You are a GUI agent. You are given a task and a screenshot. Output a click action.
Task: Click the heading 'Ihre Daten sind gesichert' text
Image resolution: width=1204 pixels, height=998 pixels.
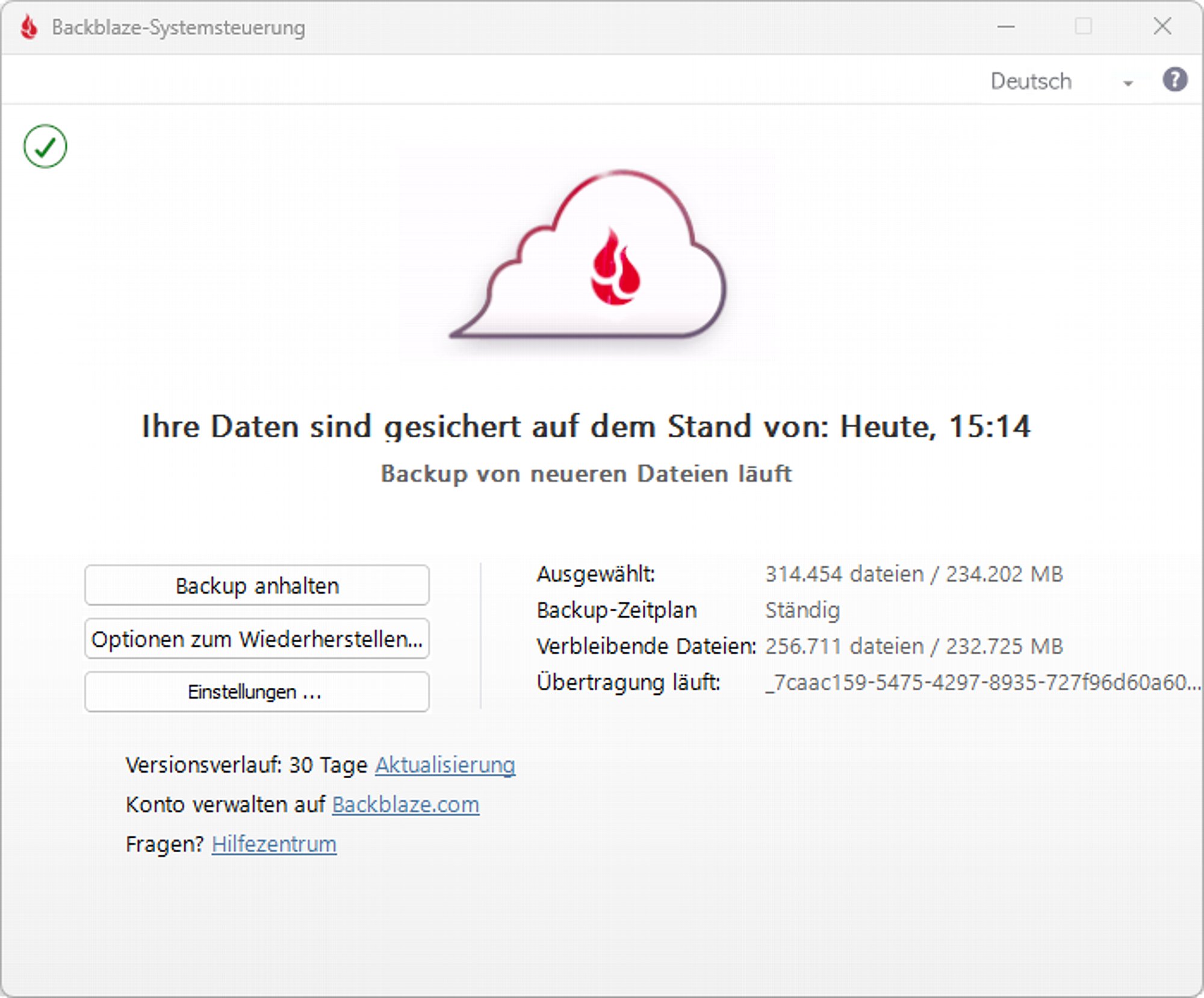coord(585,427)
